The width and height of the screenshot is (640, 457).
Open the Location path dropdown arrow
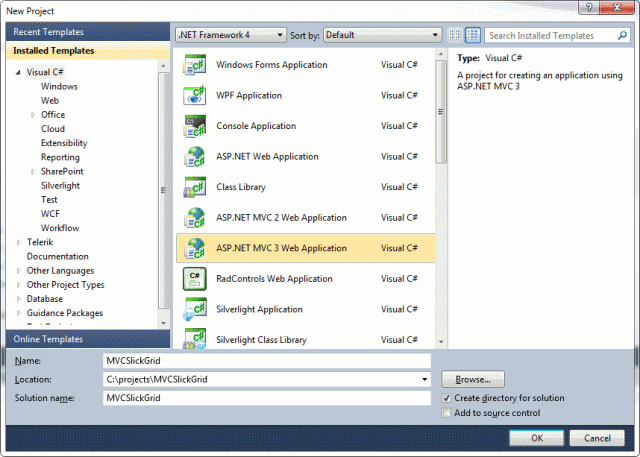(424, 379)
